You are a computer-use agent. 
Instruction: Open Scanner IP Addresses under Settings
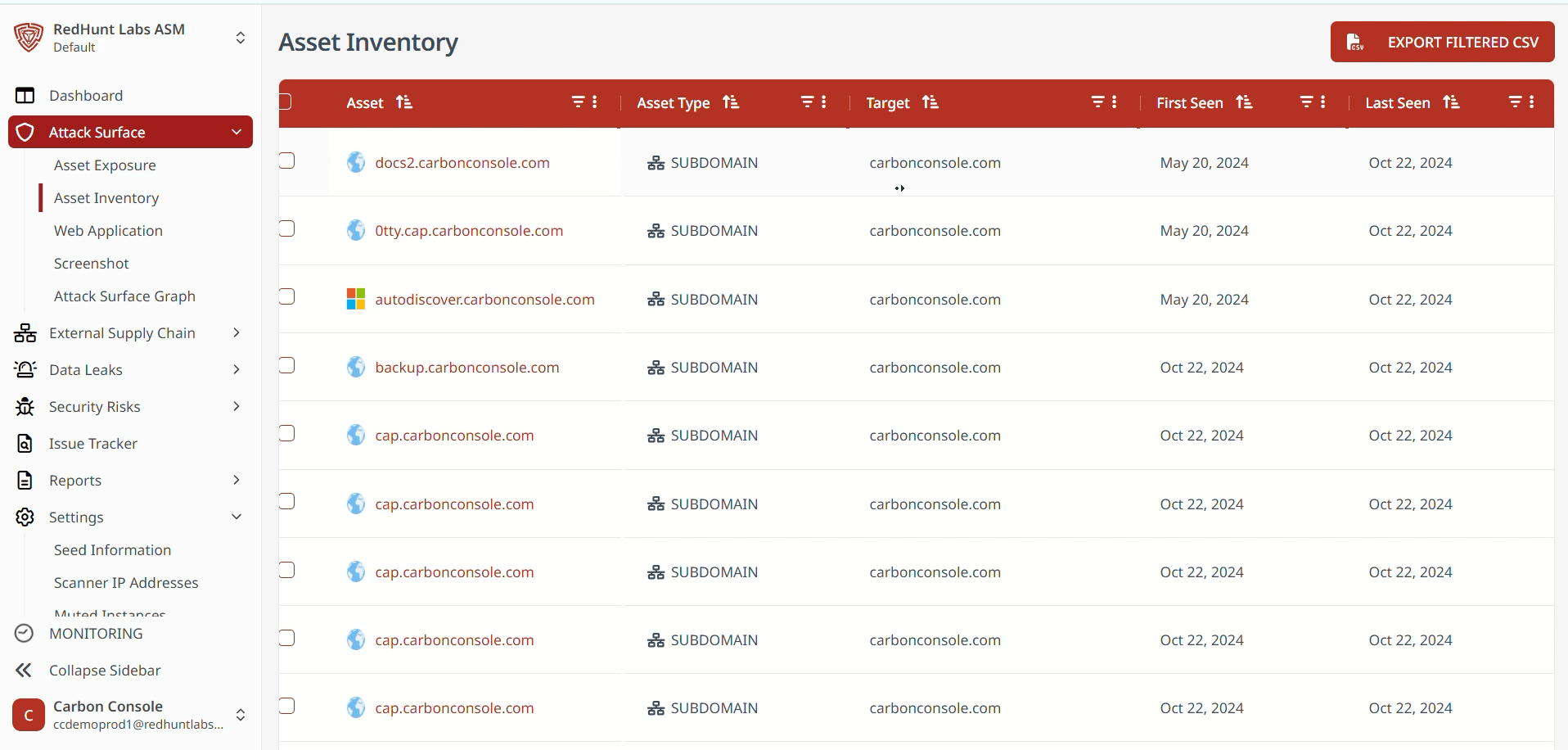pyautogui.click(x=126, y=583)
